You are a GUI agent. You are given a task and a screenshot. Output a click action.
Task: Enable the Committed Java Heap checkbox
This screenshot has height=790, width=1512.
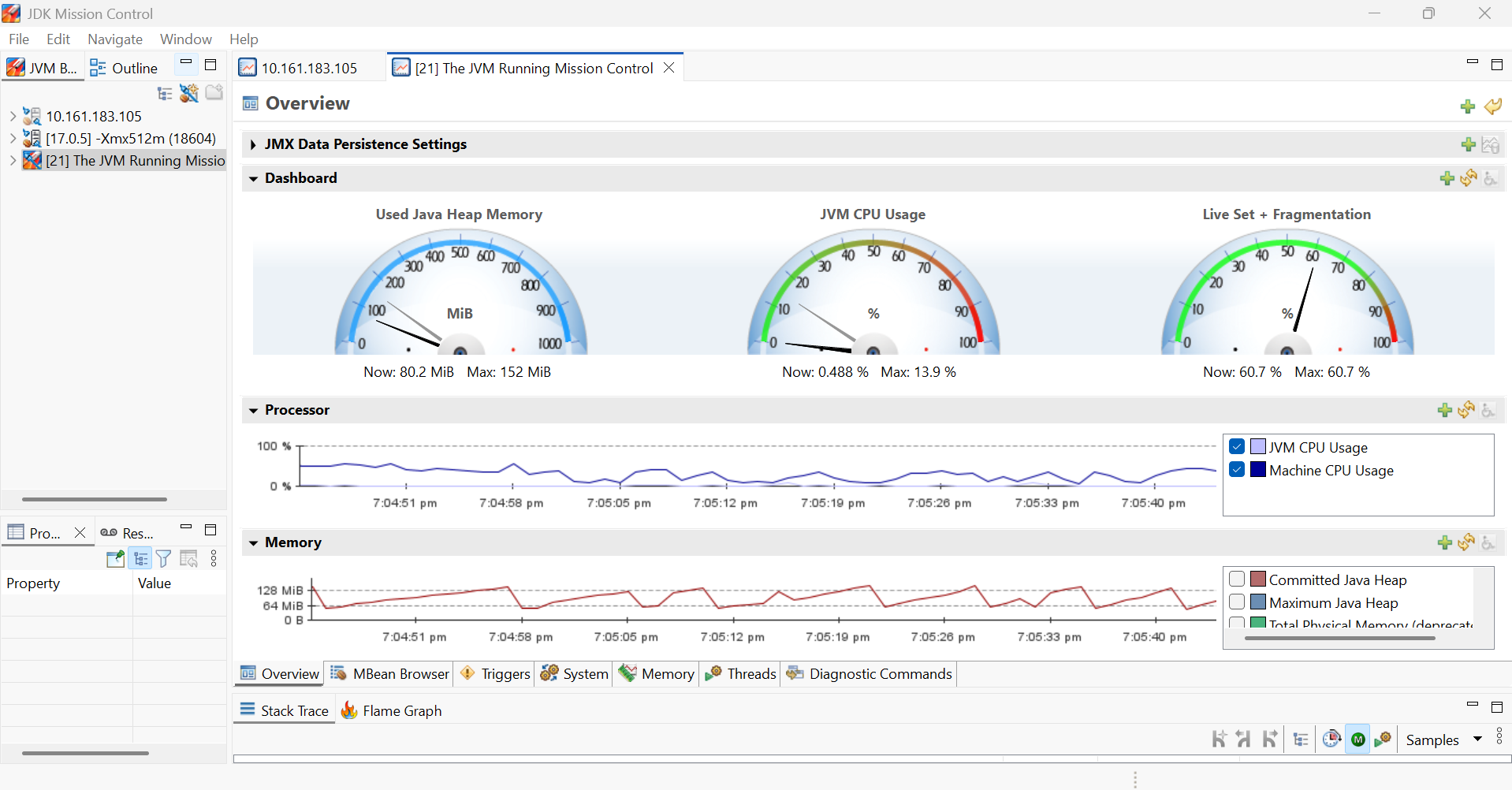pos(1237,579)
